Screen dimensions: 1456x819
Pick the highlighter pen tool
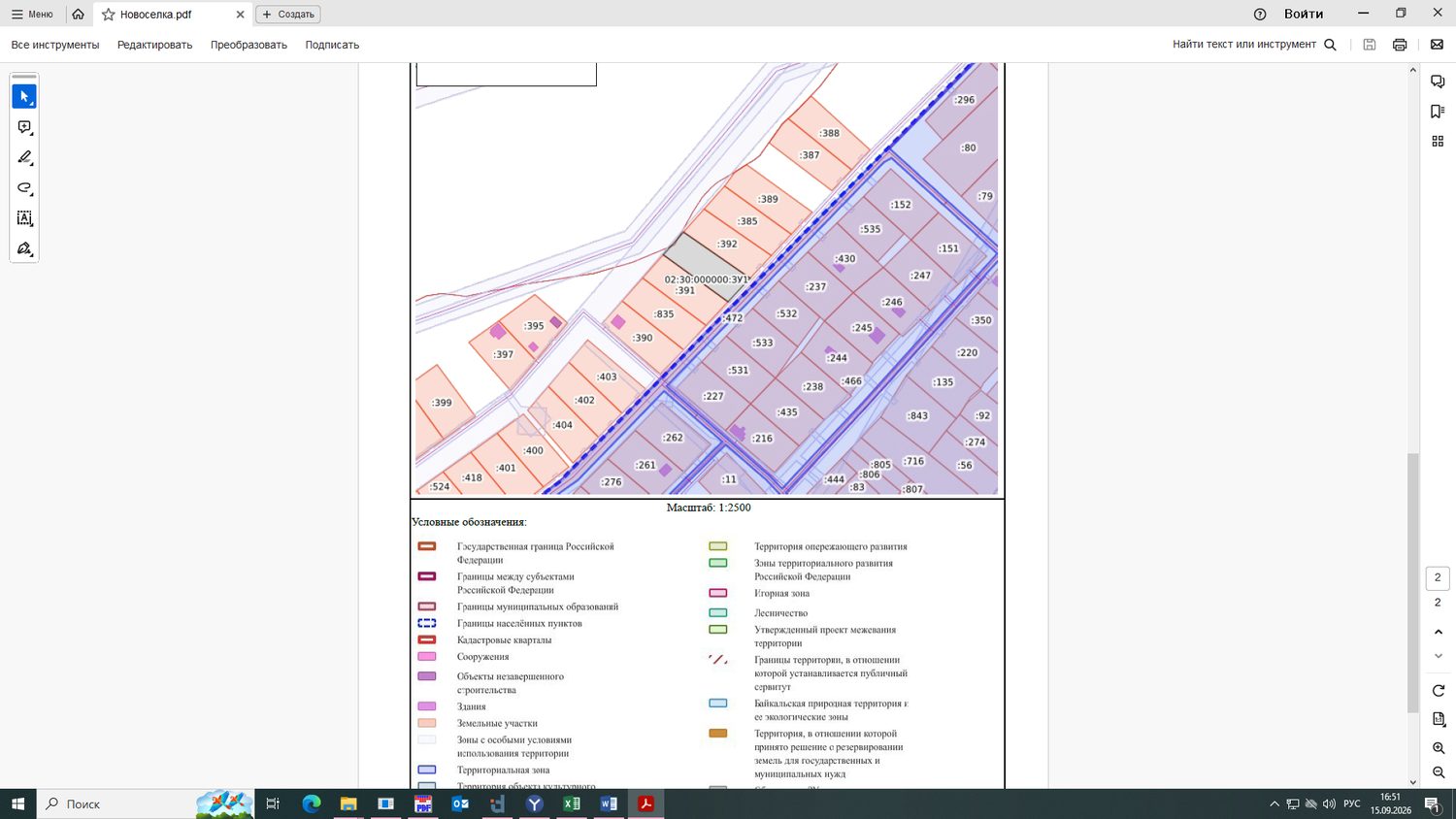[24, 157]
